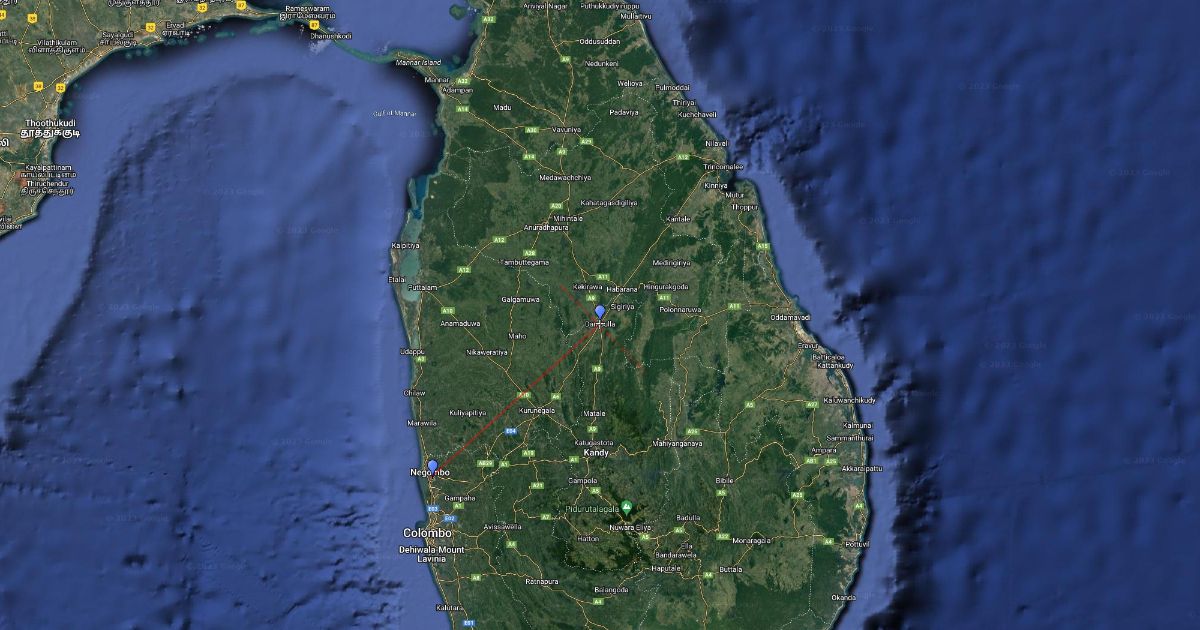Image resolution: width=1200 pixels, height=630 pixels.
Task: Click the Nuwara Eliya label
Action: 630,526
